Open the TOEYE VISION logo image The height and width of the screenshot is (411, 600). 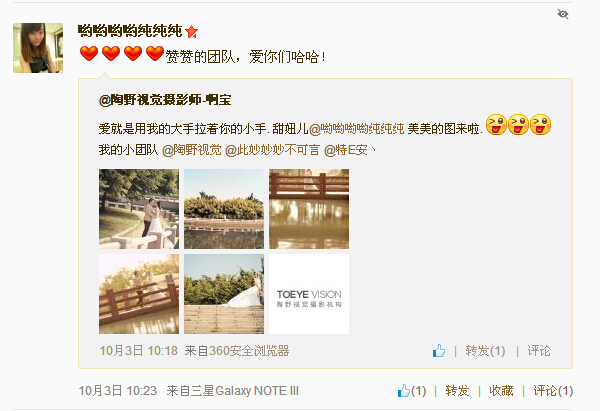309,294
